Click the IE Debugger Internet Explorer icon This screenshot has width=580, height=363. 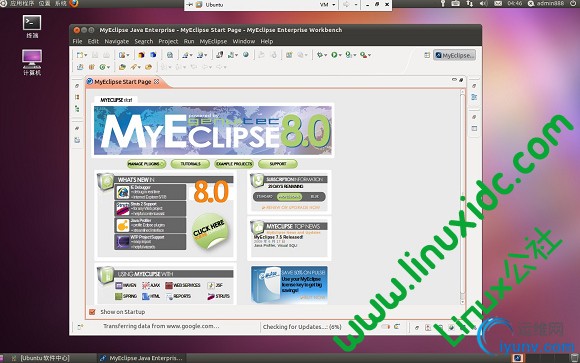click(x=123, y=192)
